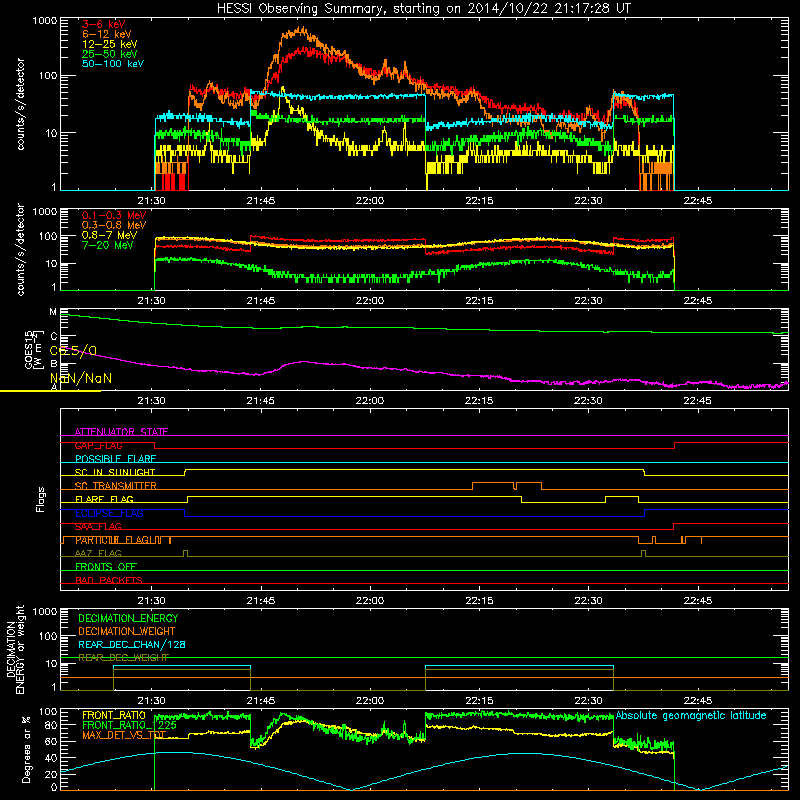800x800 pixels.
Task: Click the 25-50 keV legend label
Action: pos(110,54)
